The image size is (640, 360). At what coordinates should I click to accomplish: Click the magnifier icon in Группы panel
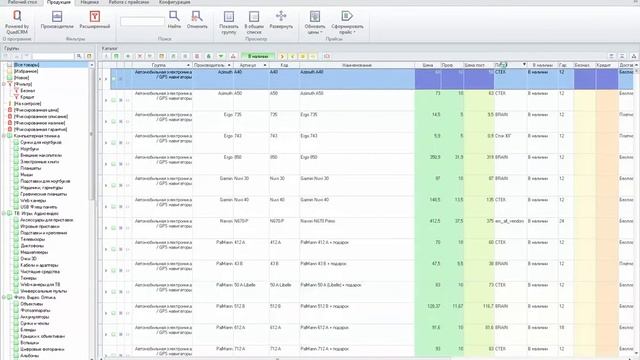pos(79,56)
